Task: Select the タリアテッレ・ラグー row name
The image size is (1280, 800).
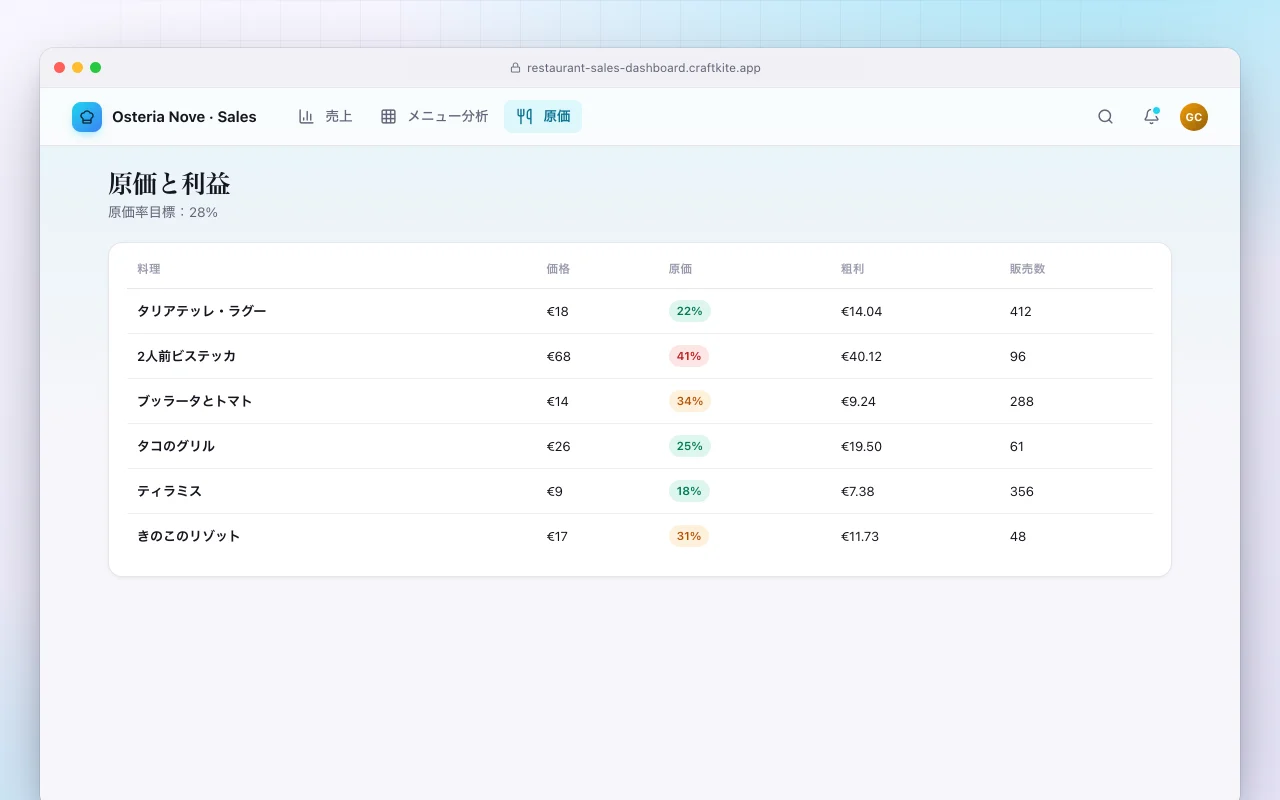Action: [202, 311]
